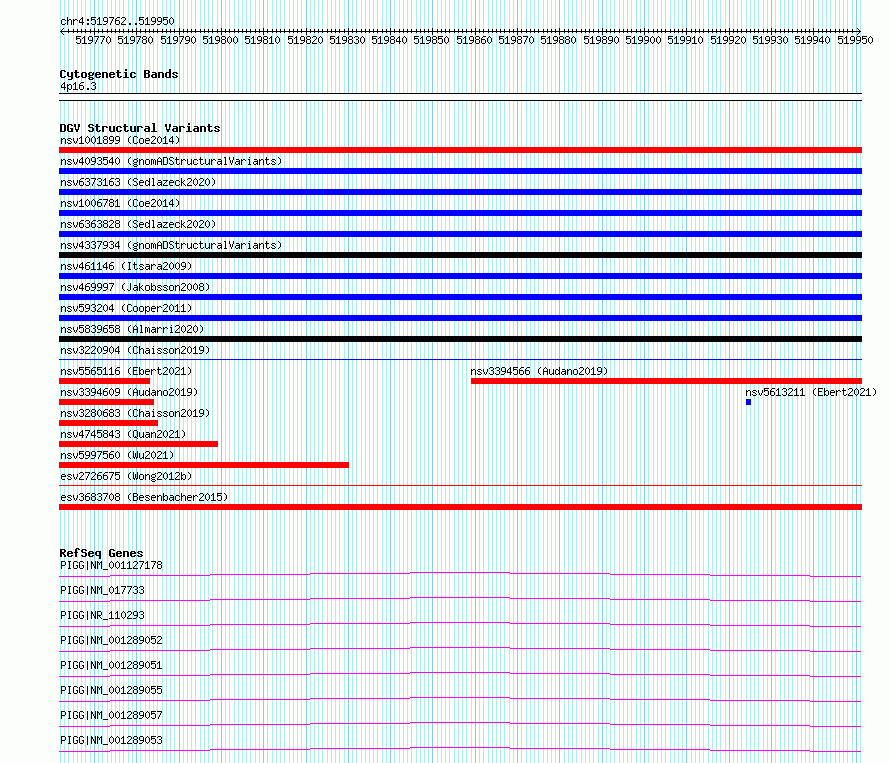Click the nsv3394566 red variant bar
Viewport: 890px width, 763px height.
666,381
